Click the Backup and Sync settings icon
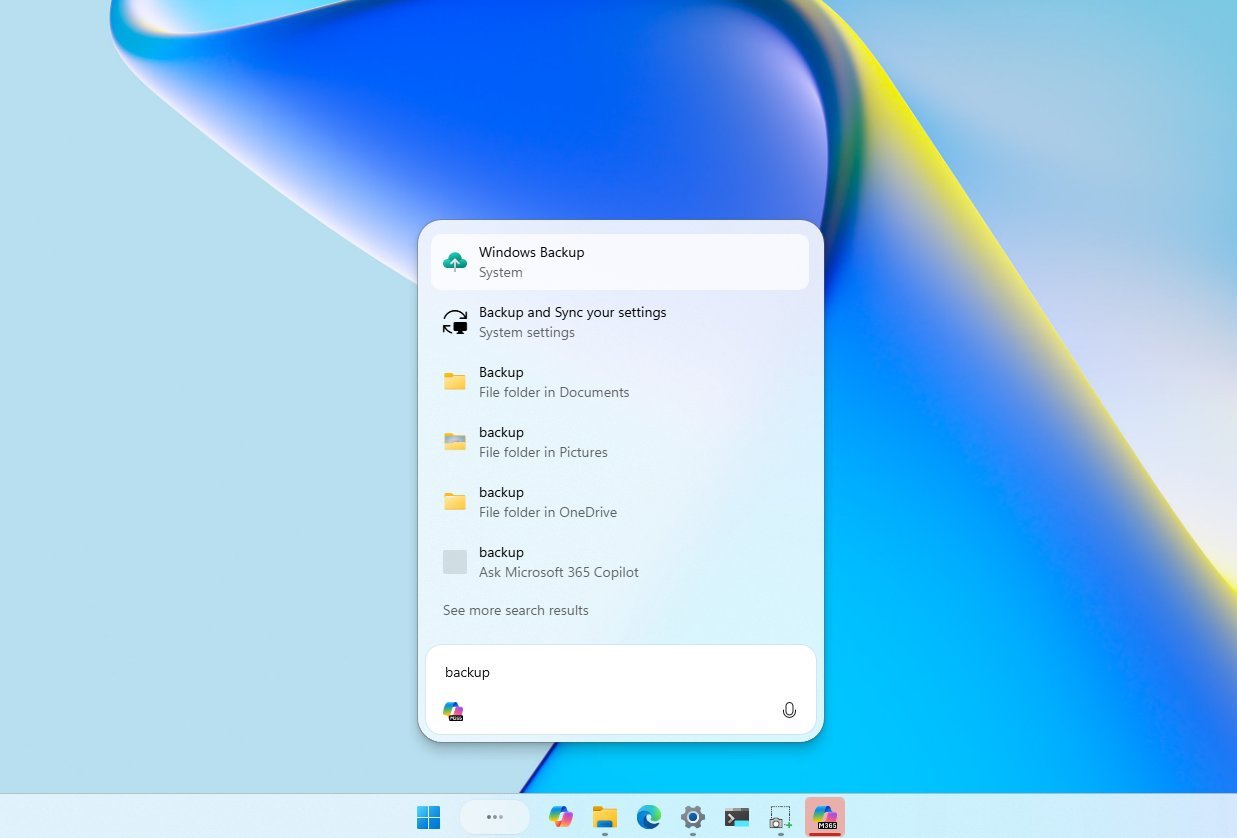Viewport: 1237px width, 838px height. click(x=455, y=321)
